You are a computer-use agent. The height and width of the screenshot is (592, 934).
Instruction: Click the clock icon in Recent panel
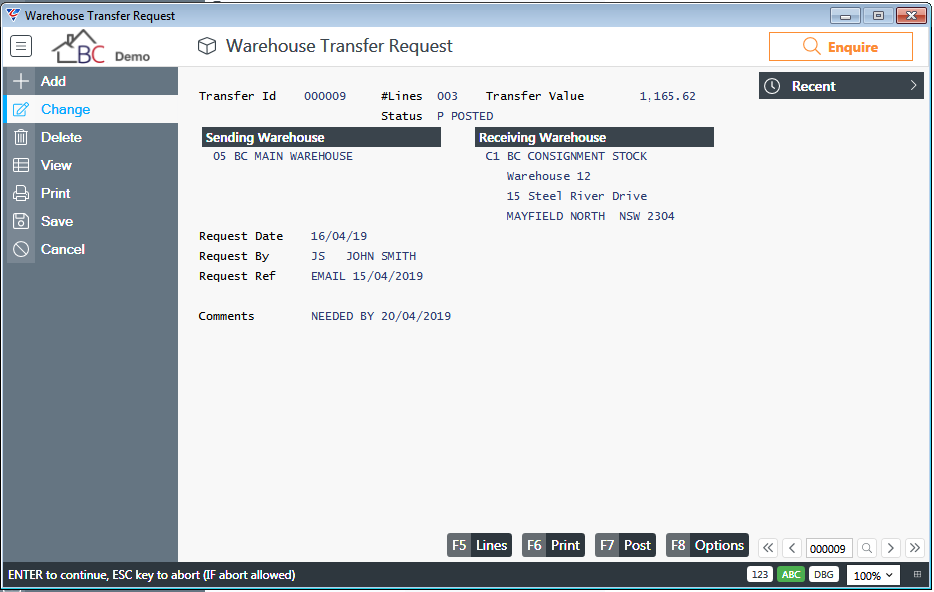coord(772,86)
